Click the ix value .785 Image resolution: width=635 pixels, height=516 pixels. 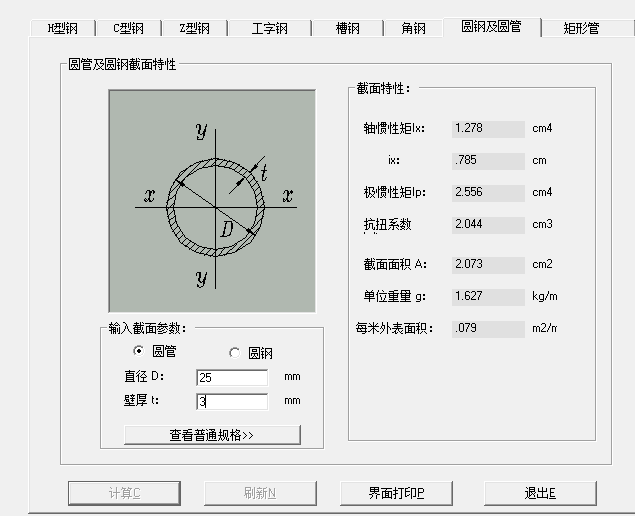[488, 161]
